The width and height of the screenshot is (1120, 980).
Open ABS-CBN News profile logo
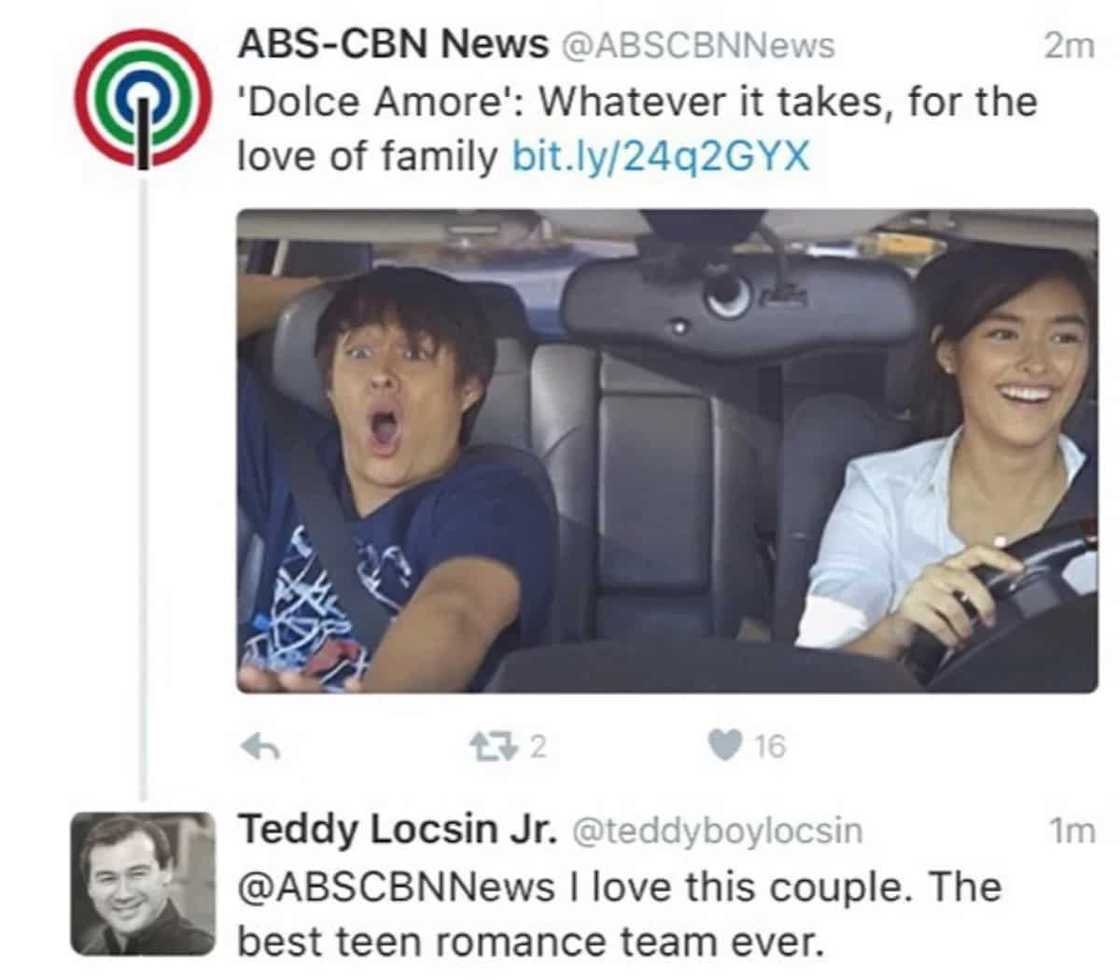[x=144, y=99]
